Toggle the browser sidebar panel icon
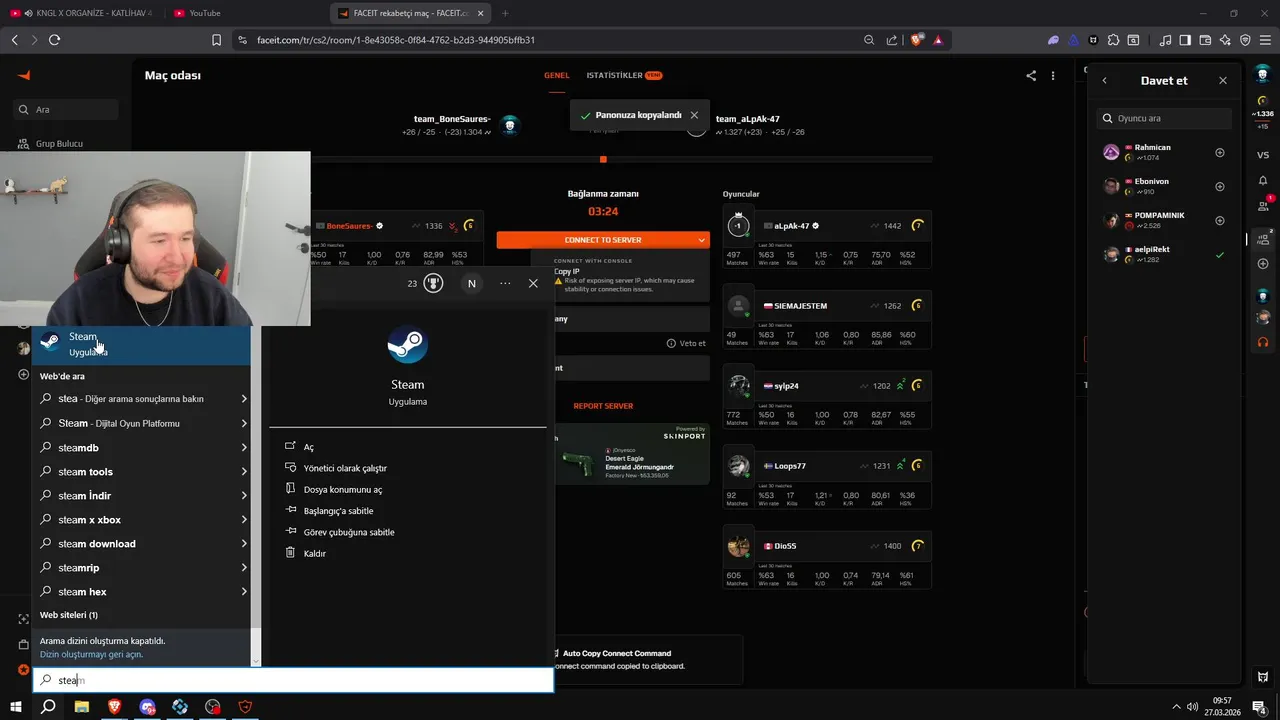Viewport: 1280px width, 720px height. click(x=1185, y=40)
